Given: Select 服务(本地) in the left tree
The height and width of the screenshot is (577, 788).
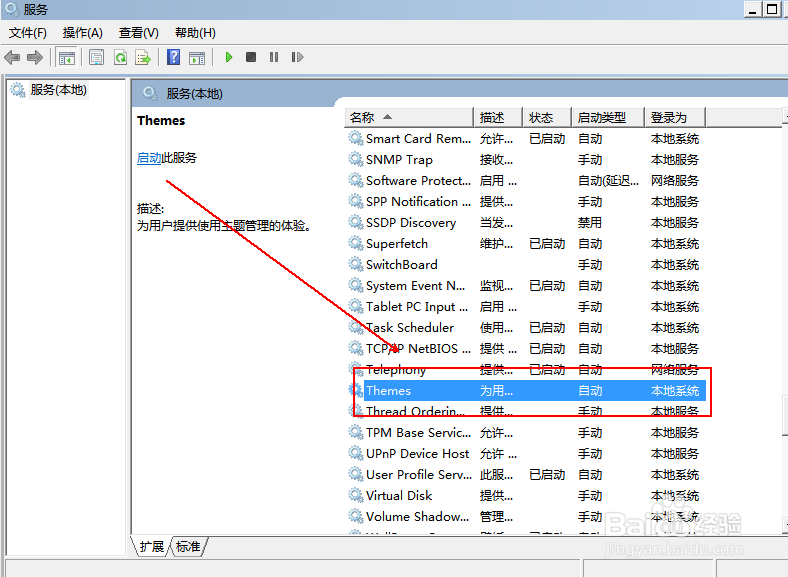Looking at the screenshot, I should coord(58,90).
